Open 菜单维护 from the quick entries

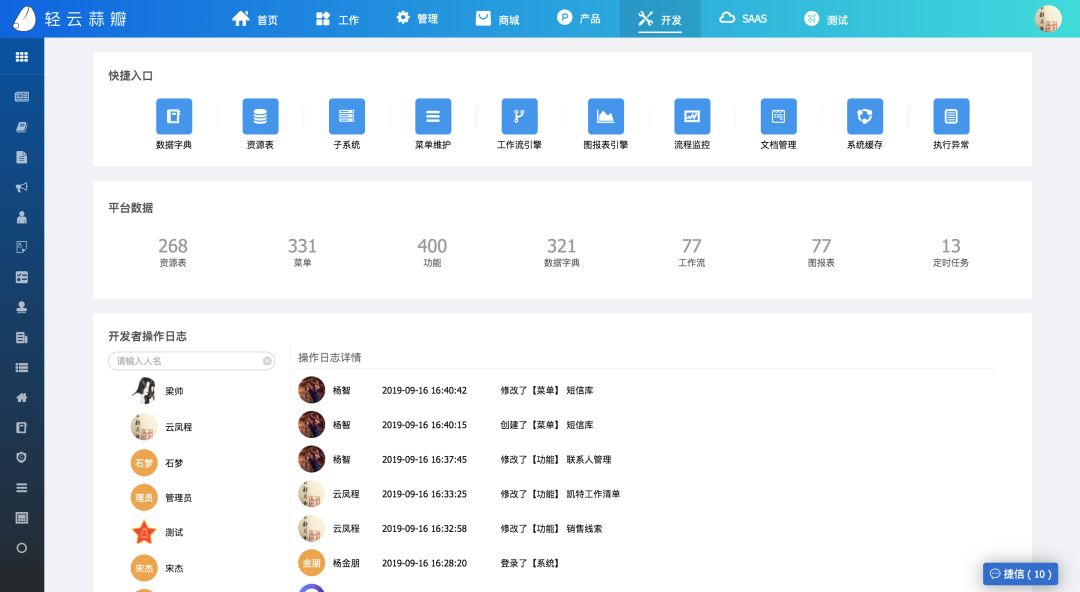coord(433,115)
